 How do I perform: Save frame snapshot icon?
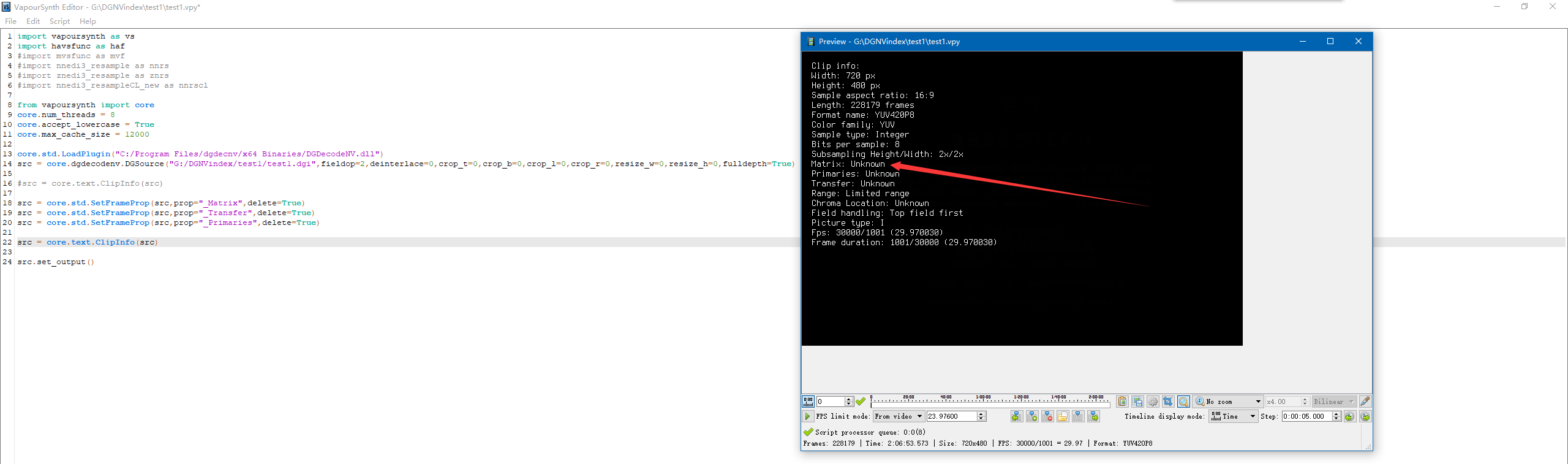tap(1137, 401)
